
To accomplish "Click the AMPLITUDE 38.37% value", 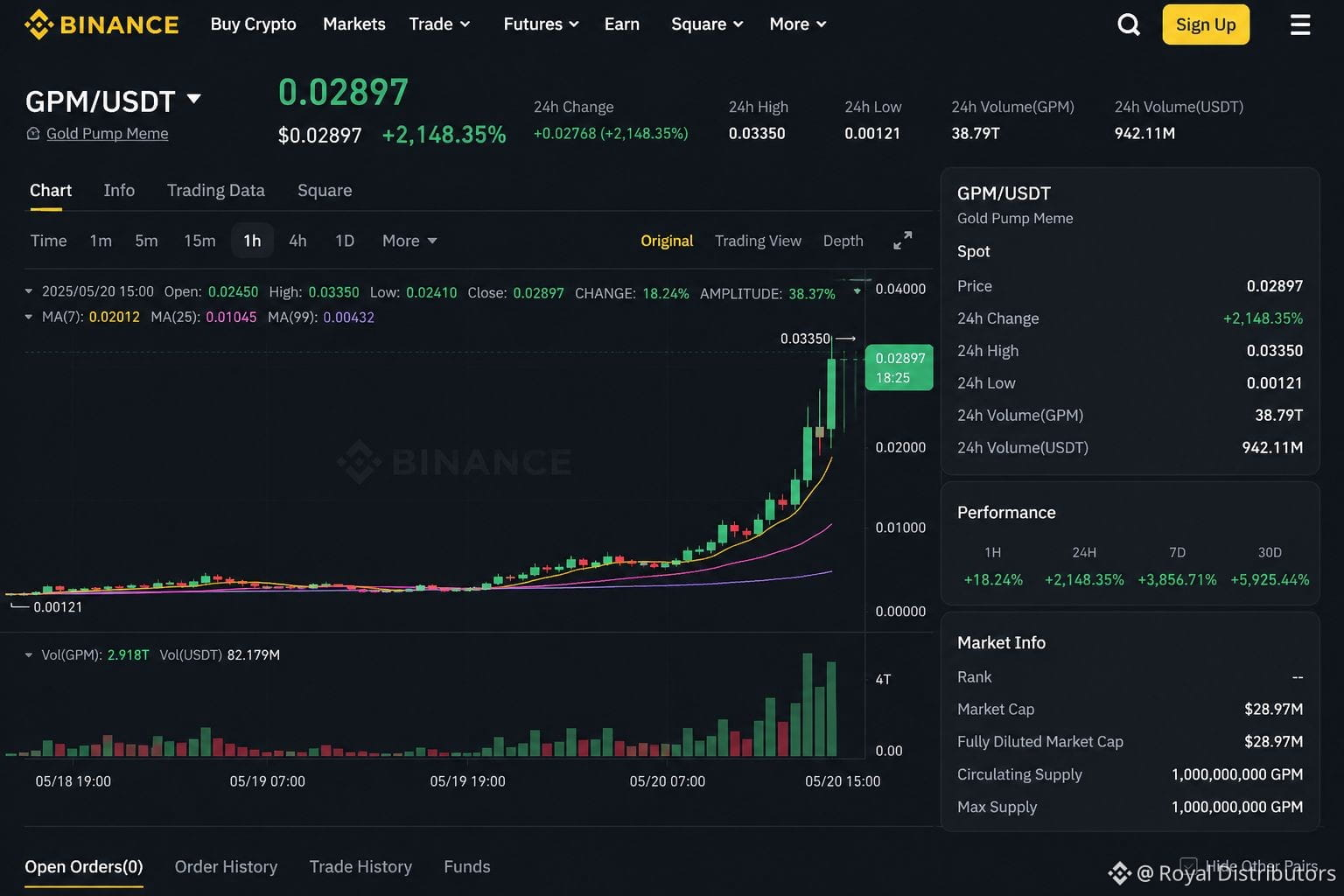I will pyautogui.click(x=812, y=293).
